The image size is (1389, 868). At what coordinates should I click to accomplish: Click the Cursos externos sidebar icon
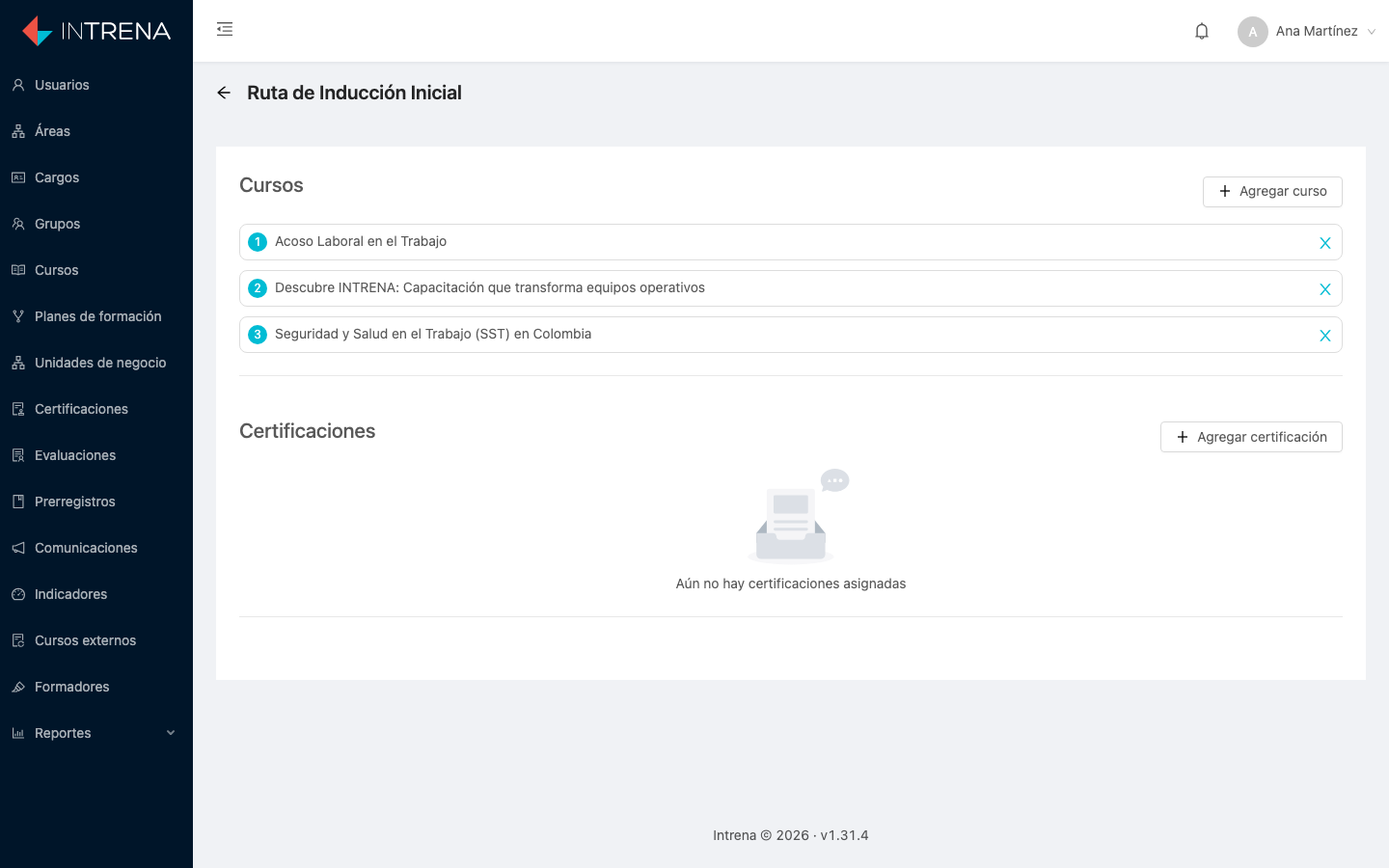point(18,640)
